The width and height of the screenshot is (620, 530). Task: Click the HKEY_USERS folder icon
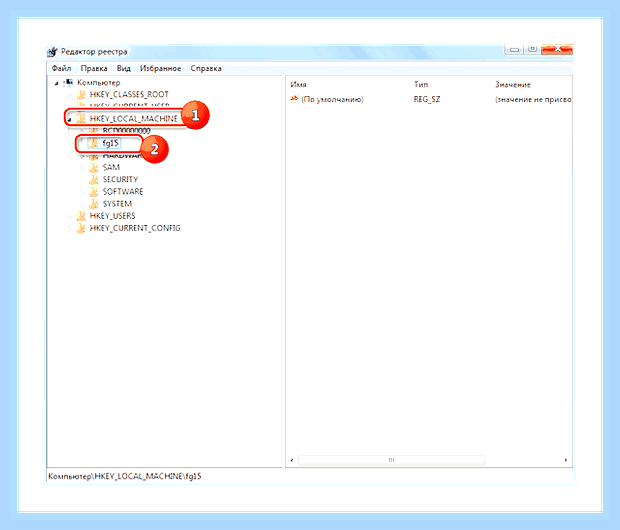(81, 216)
